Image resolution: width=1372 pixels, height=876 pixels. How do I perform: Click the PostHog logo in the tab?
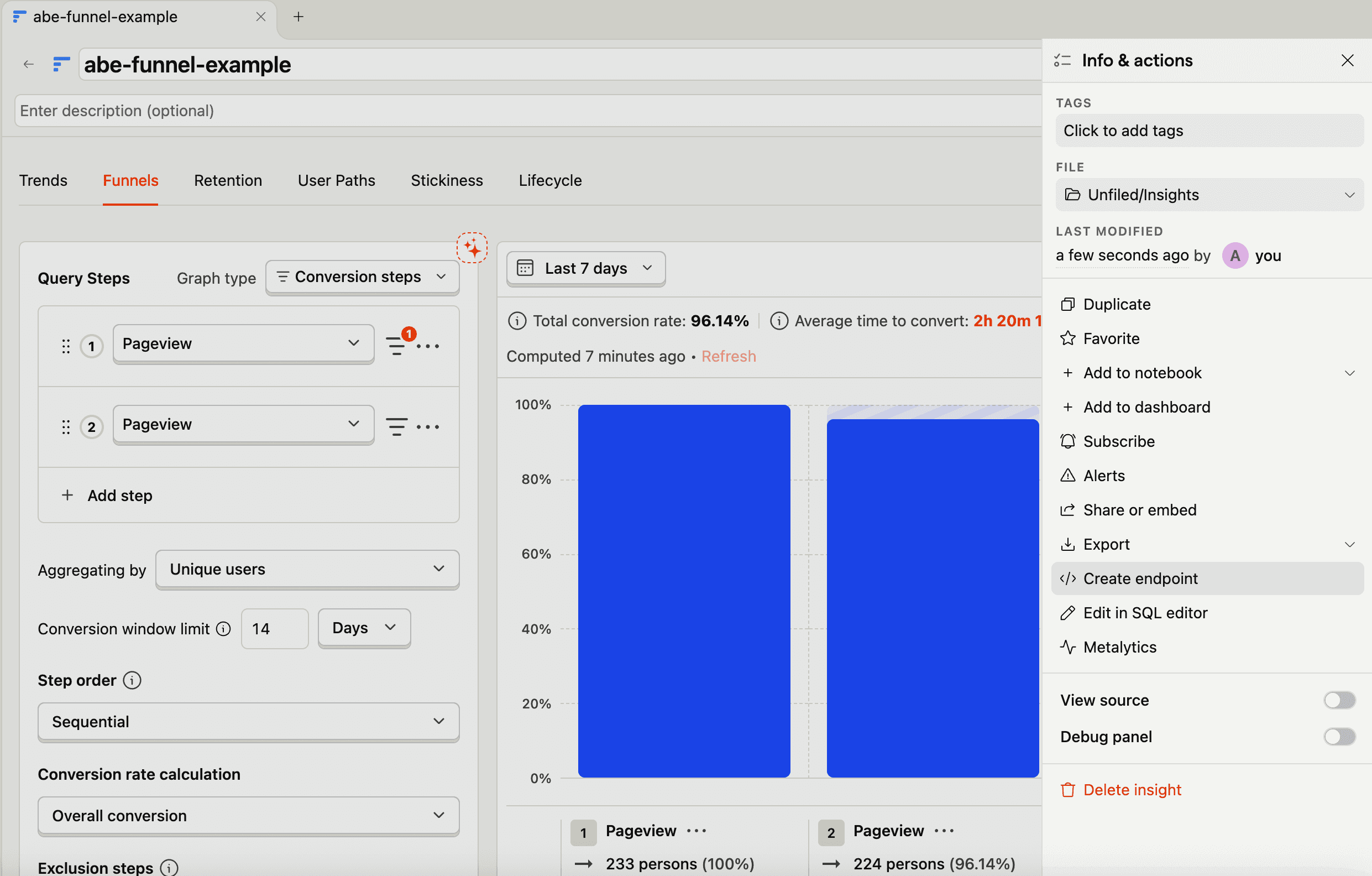(19, 17)
